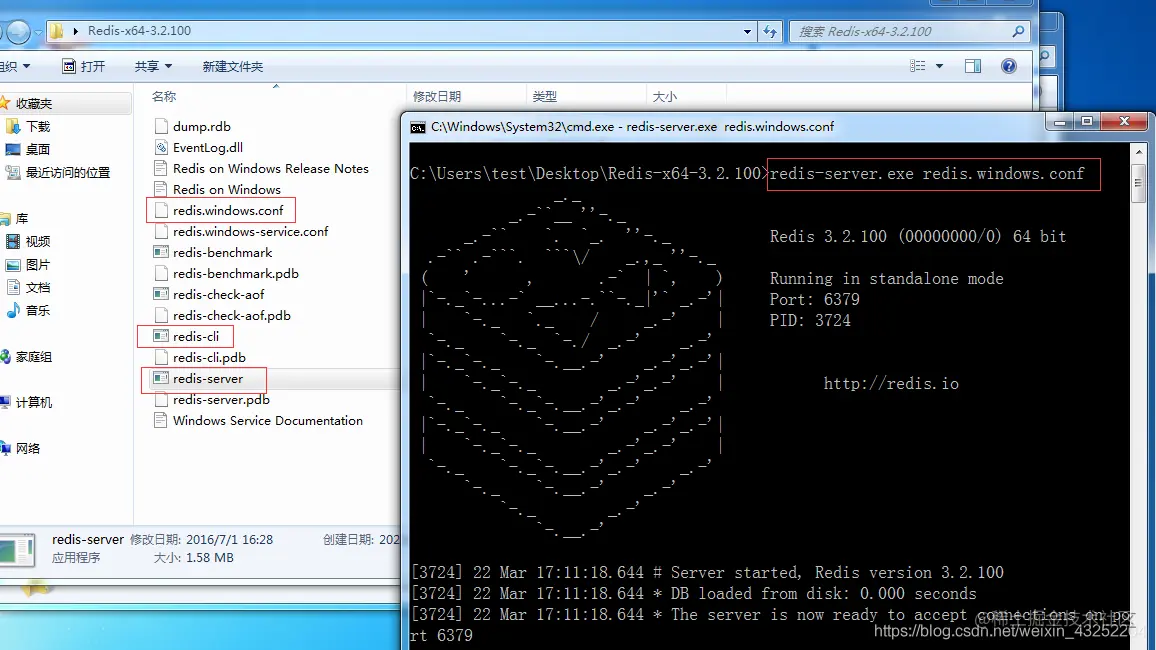Select the redis-benchmark.pdb file

tap(226, 273)
